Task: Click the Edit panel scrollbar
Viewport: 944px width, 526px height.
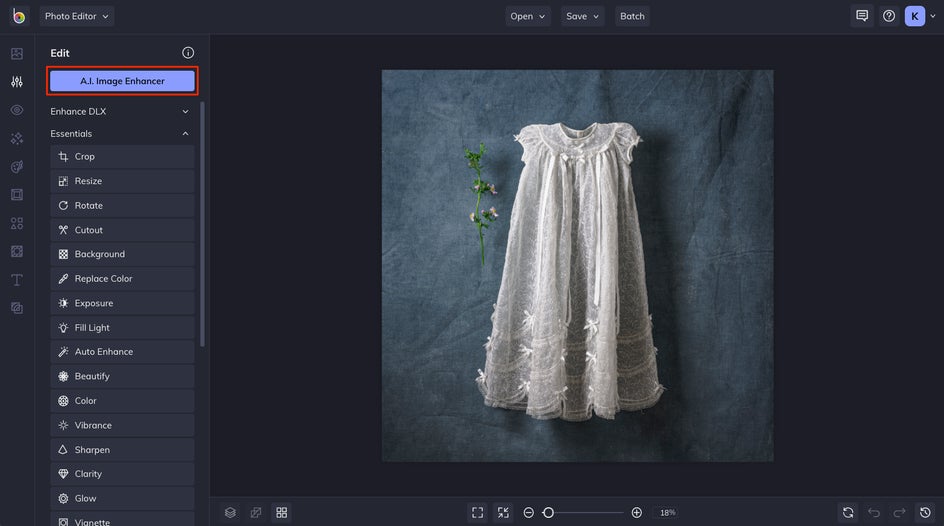Action: [202, 224]
